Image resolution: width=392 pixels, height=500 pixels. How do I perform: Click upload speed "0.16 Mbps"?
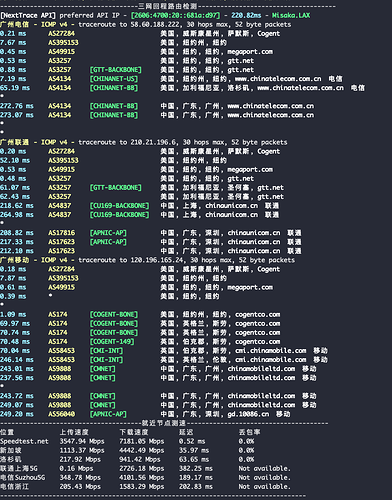pos(76,468)
